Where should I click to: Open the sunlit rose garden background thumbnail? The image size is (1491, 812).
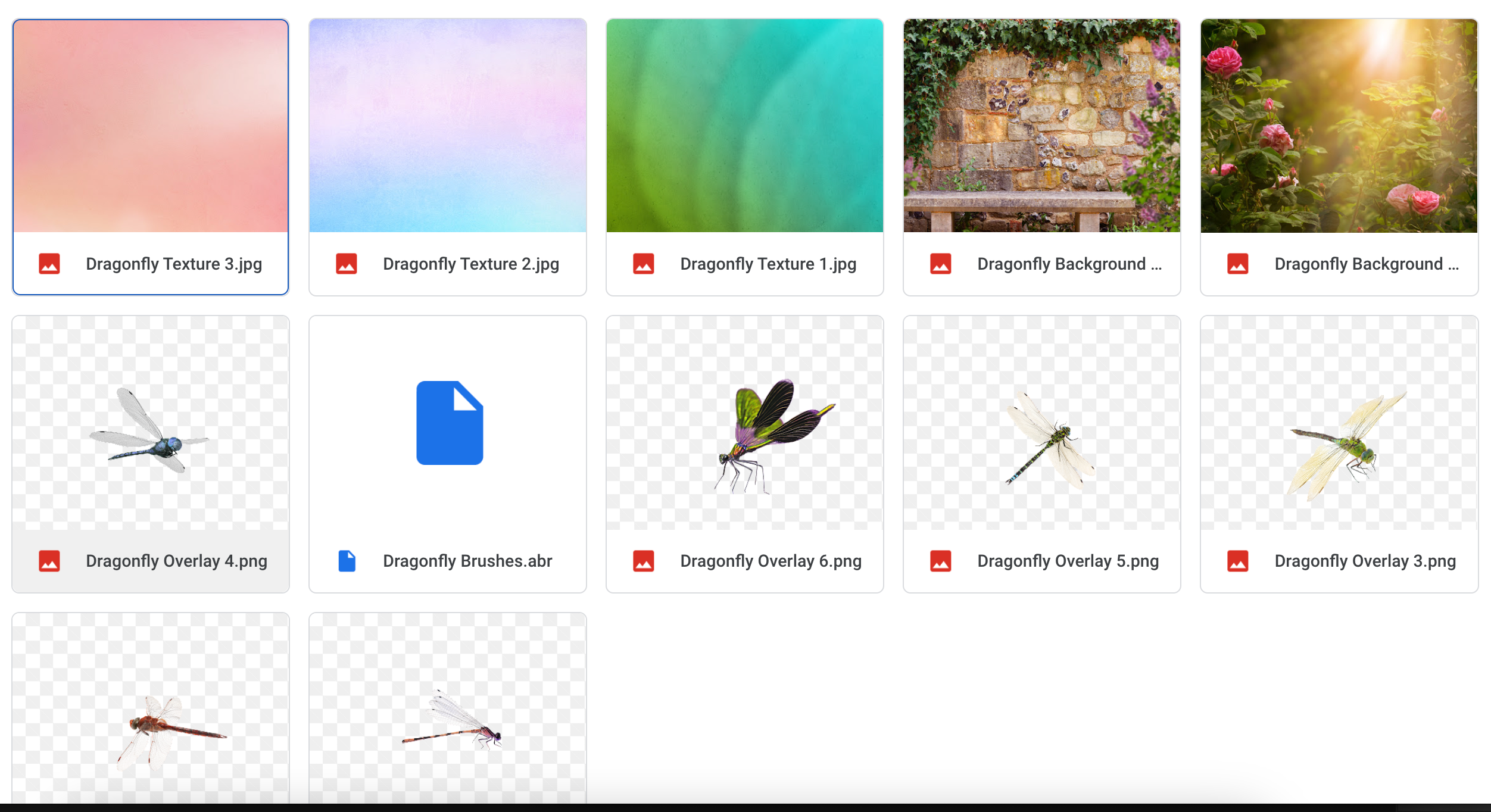1339,126
